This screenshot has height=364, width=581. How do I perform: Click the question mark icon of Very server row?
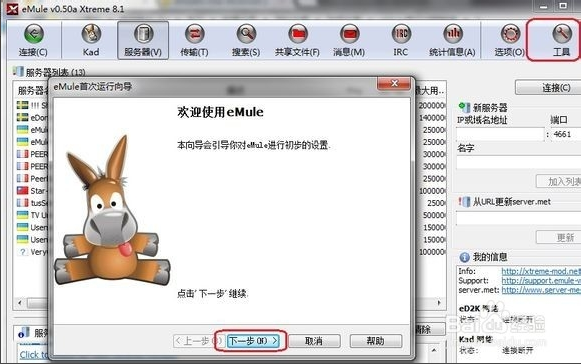23,252
